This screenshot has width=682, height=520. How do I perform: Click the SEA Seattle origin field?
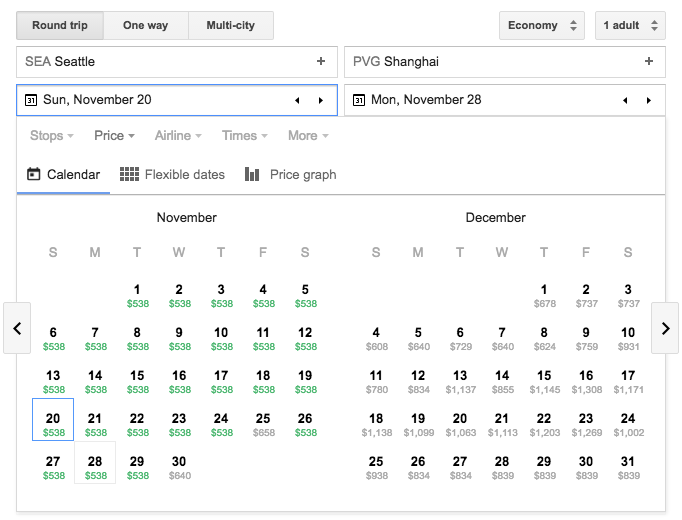click(x=177, y=62)
